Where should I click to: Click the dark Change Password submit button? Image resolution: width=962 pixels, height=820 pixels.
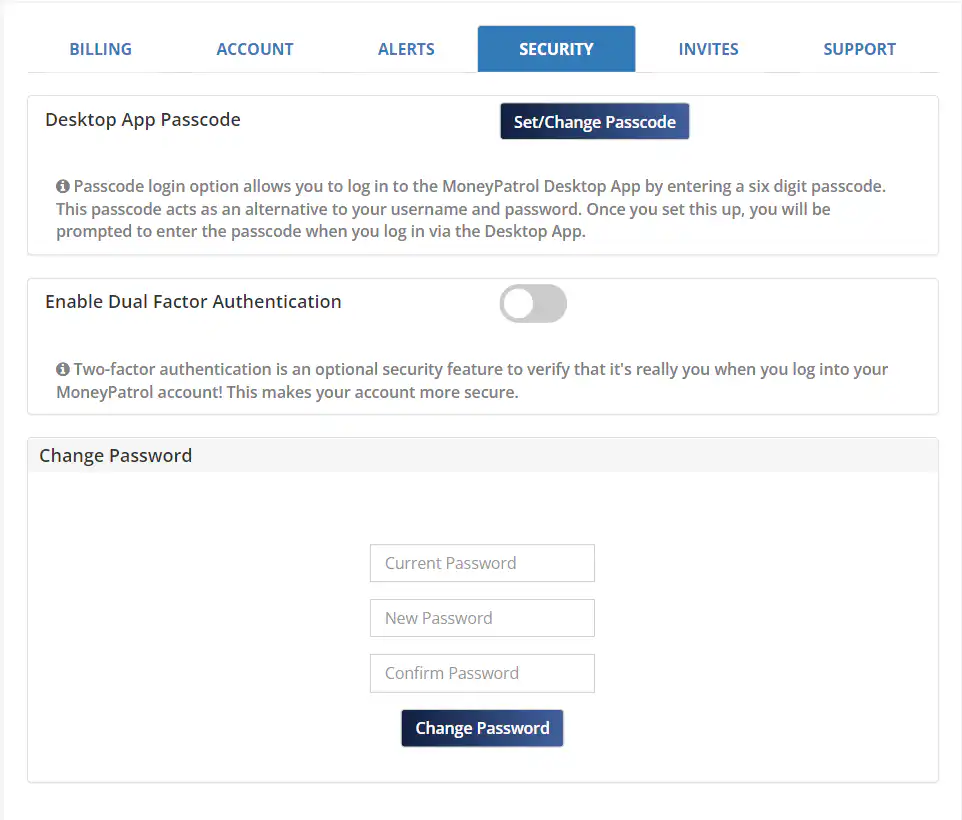click(482, 728)
